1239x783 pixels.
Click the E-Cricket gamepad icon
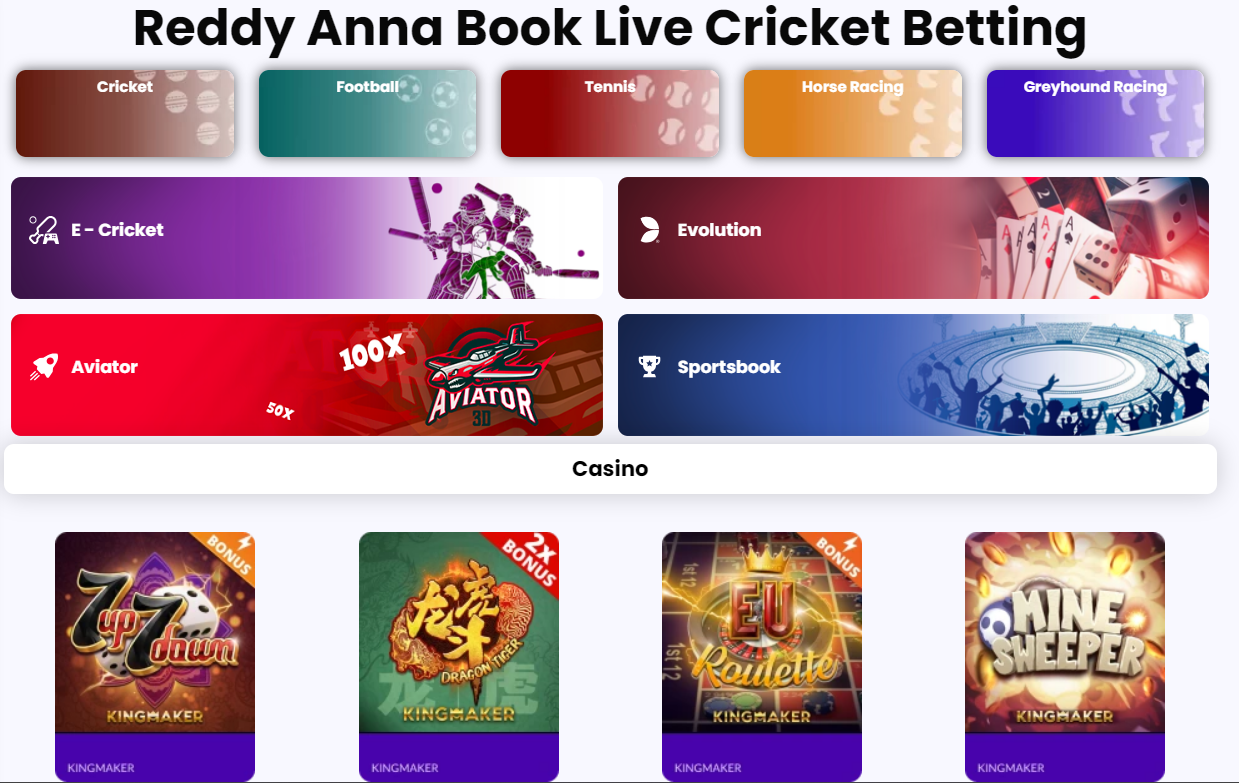[x=43, y=230]
